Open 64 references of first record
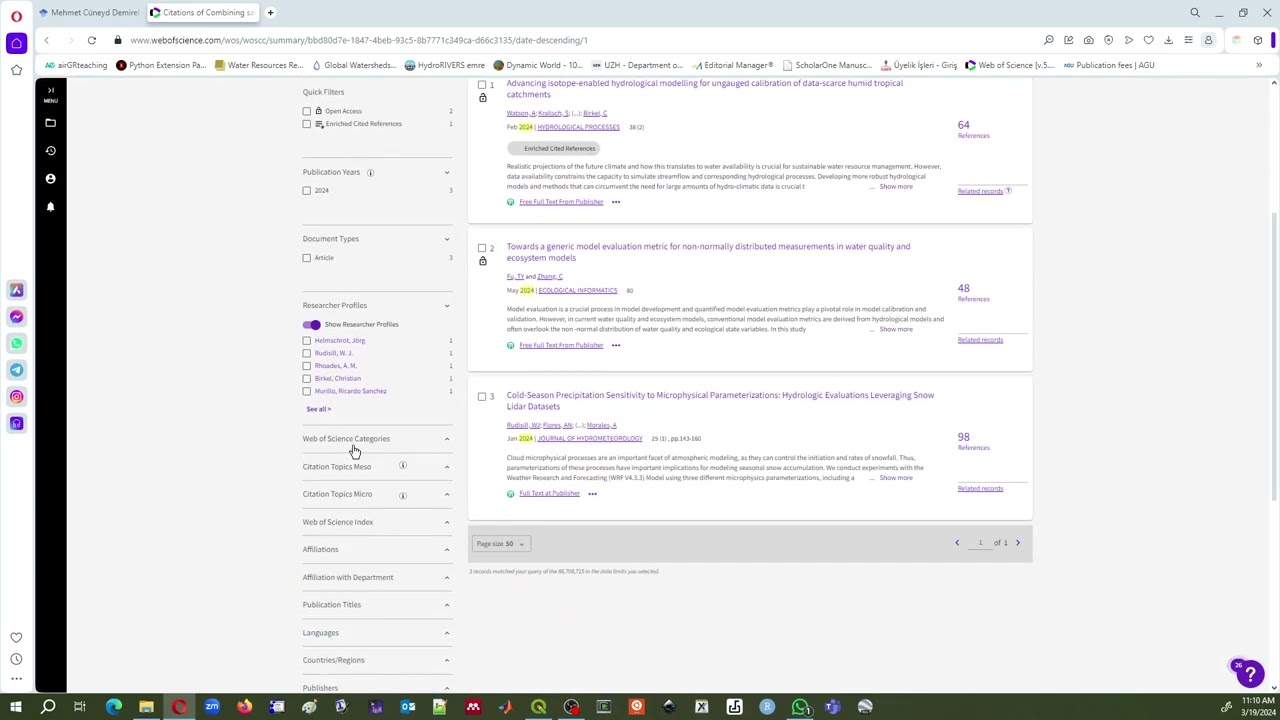Image resolution: width=1280 pixels, height=720 pixels. coord(964,125)
